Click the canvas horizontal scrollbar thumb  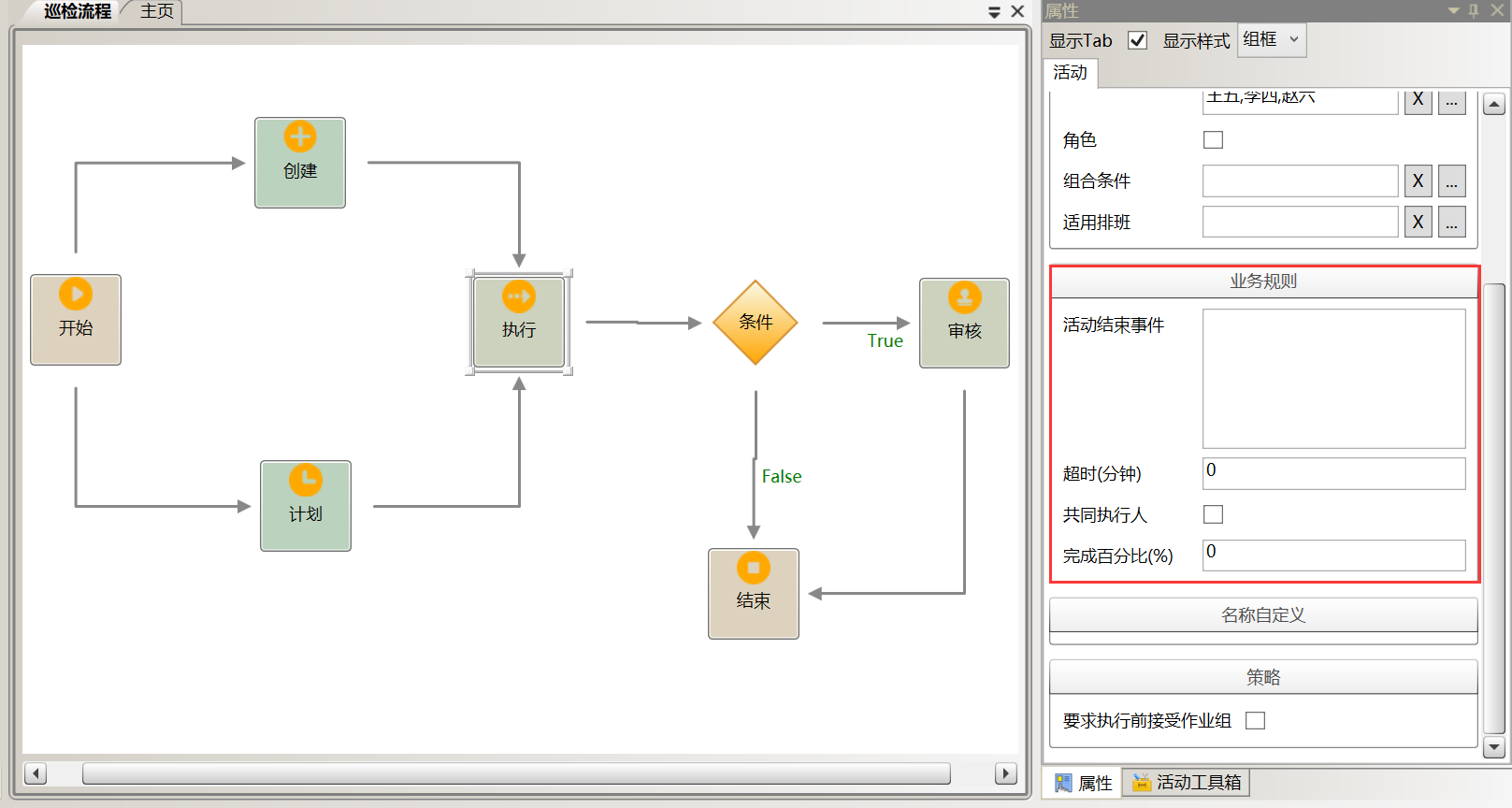coord(516,773)
